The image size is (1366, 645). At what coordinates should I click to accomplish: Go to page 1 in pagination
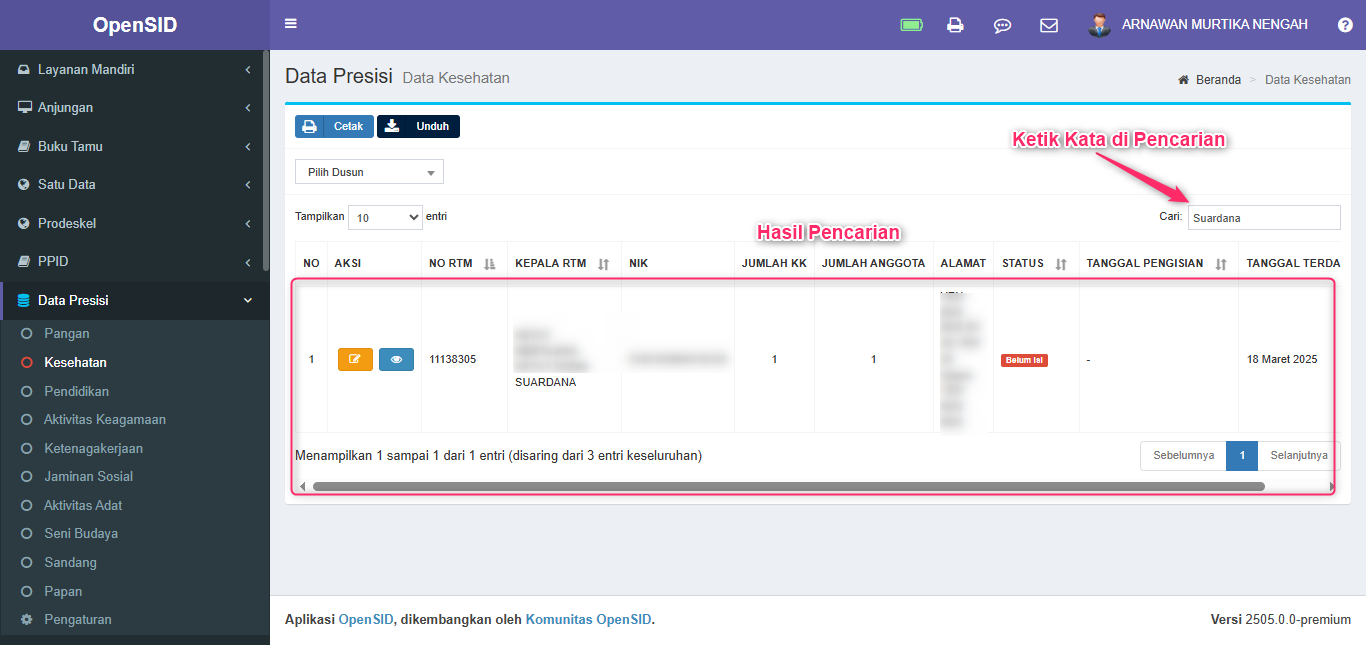pos(1242,456)
